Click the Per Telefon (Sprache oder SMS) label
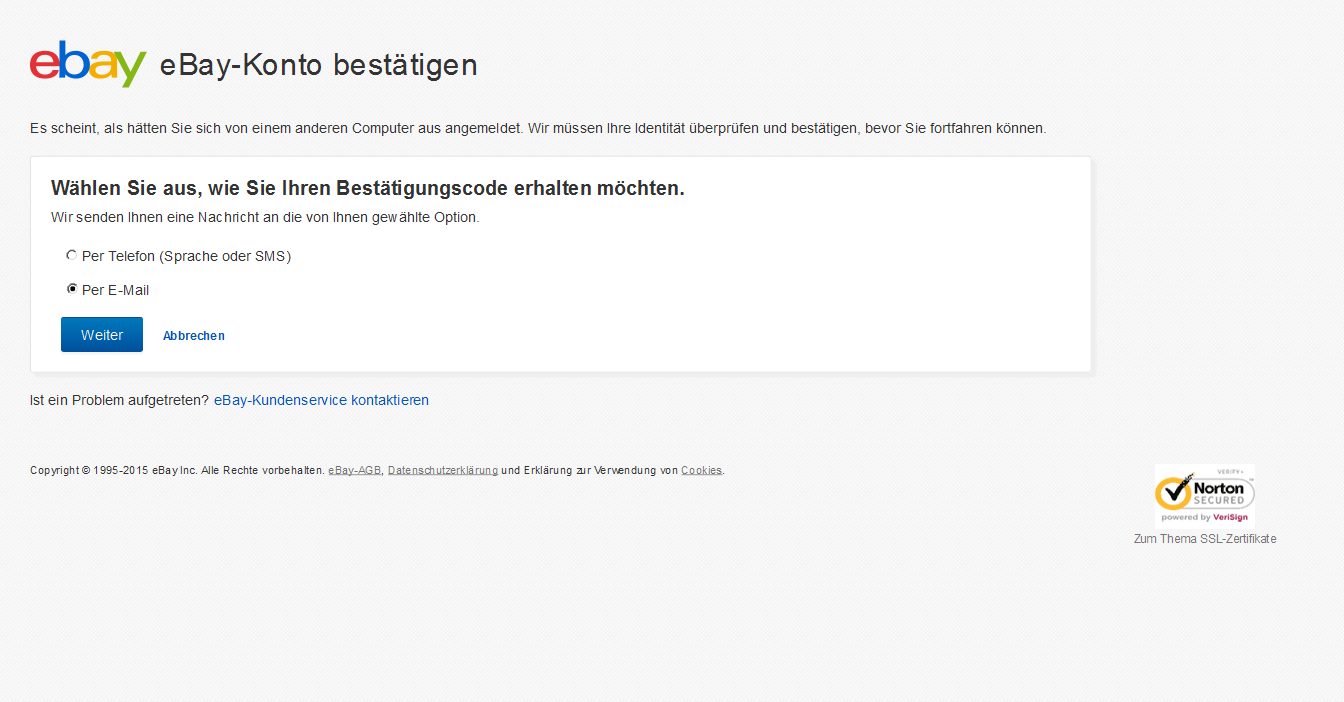Viewport: 1344px width, 702px height. 186,256
